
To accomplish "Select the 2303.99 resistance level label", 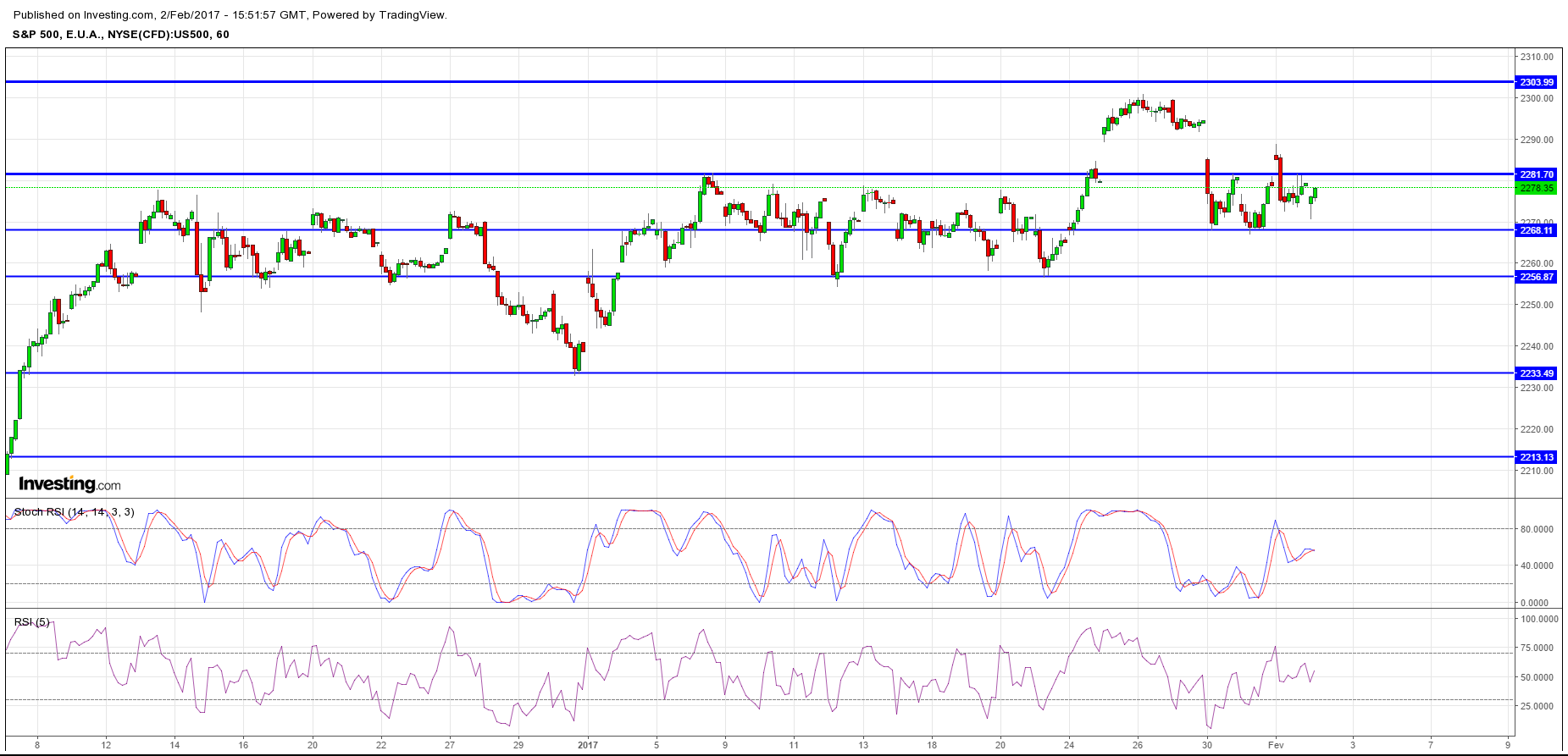I will click(1536, 82).
